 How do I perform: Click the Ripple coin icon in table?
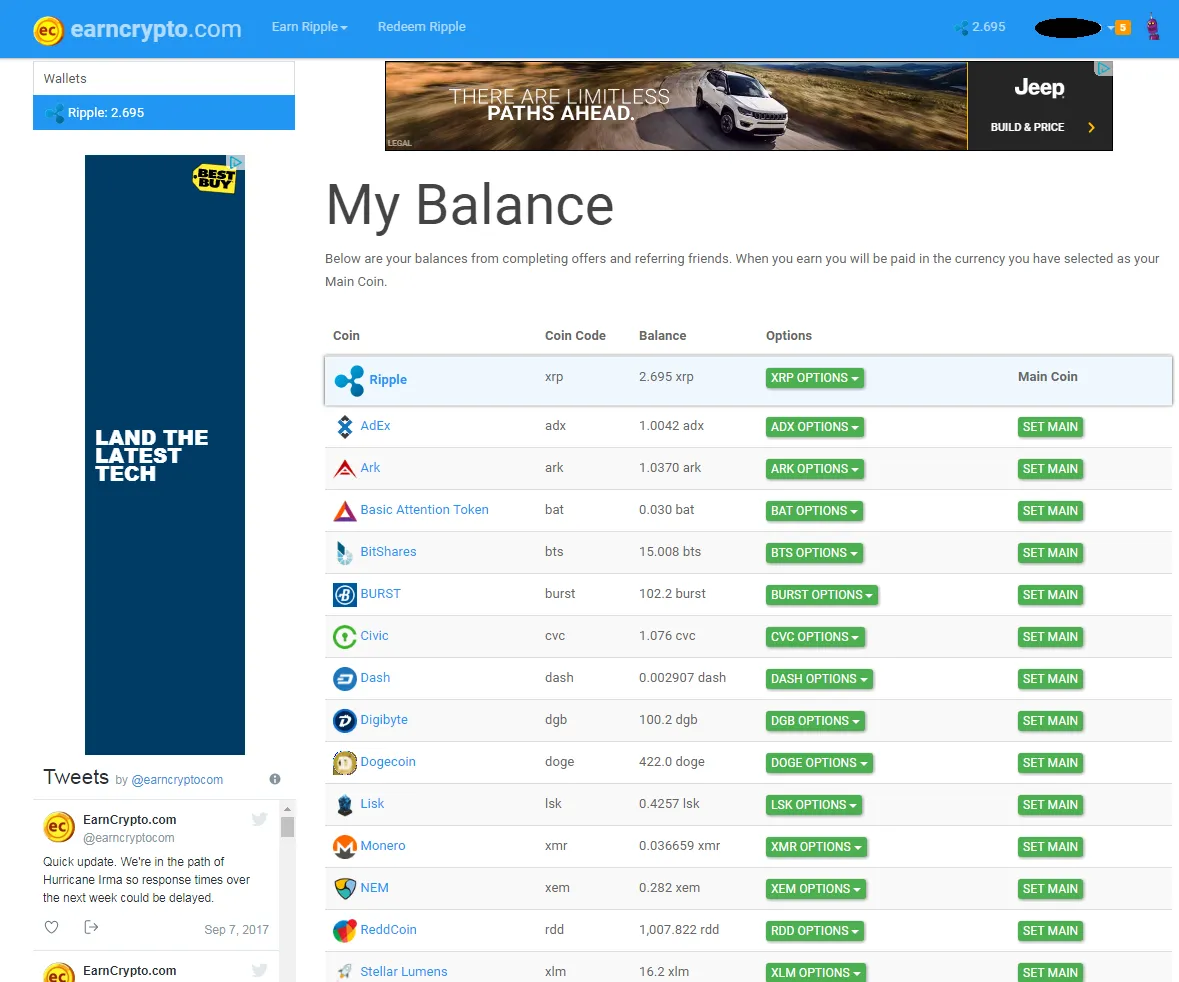click(x=349, y=380)
